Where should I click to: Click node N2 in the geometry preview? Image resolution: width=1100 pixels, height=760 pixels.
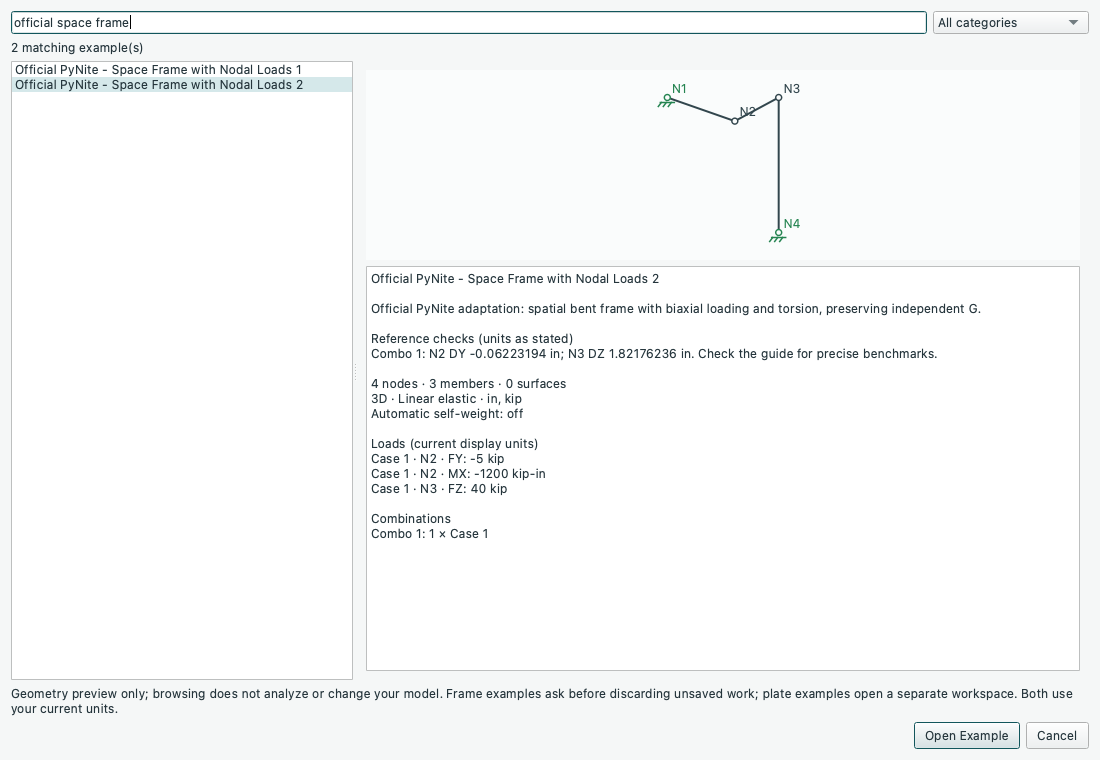[x=735, y=121]
